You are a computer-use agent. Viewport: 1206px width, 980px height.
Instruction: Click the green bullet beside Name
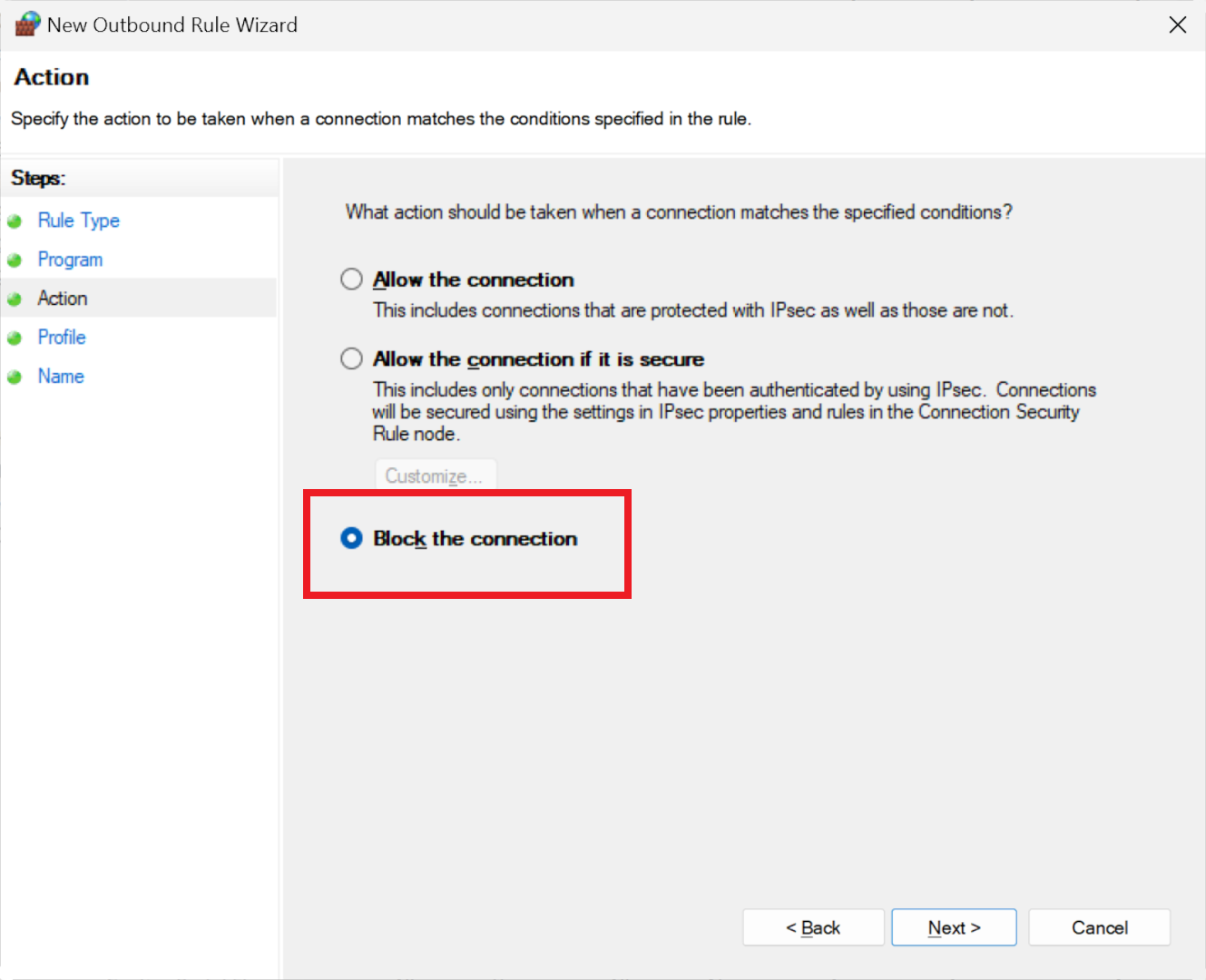(x=15, y=377)
